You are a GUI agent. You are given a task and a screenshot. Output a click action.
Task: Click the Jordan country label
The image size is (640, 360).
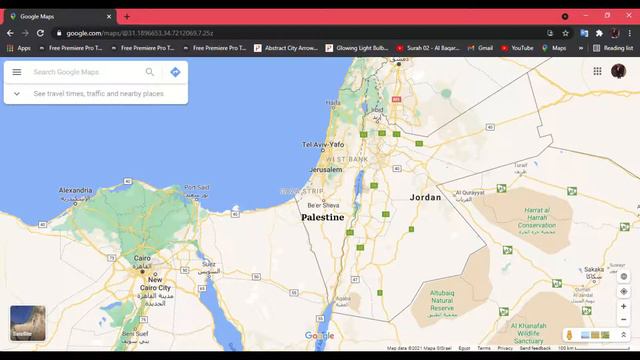point(425,197)
